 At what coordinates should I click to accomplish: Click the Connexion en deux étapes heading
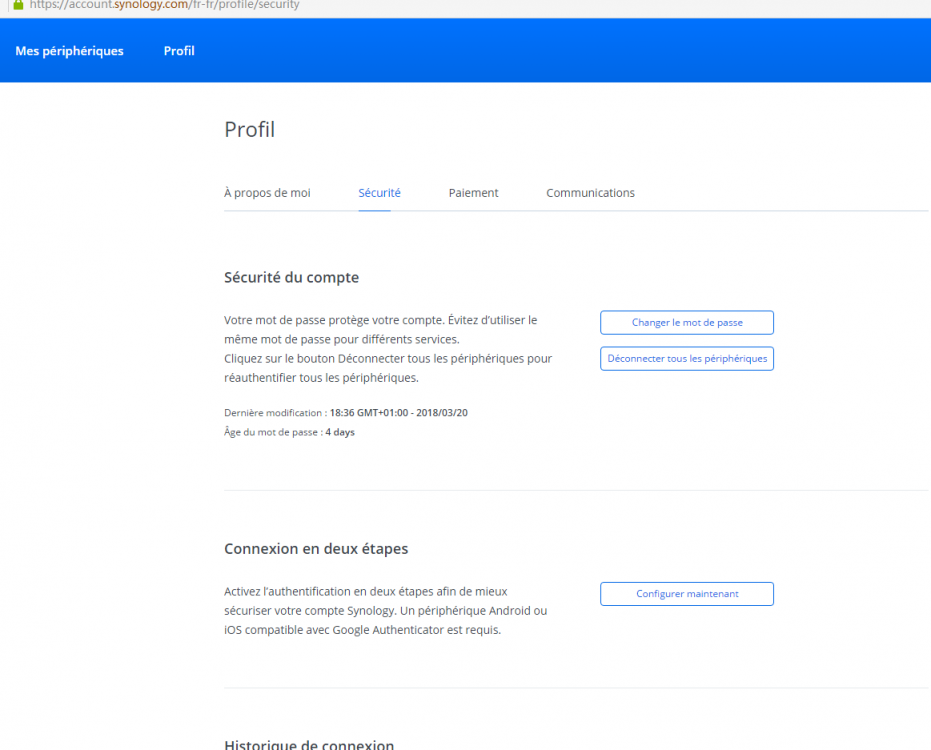point(316,549)
